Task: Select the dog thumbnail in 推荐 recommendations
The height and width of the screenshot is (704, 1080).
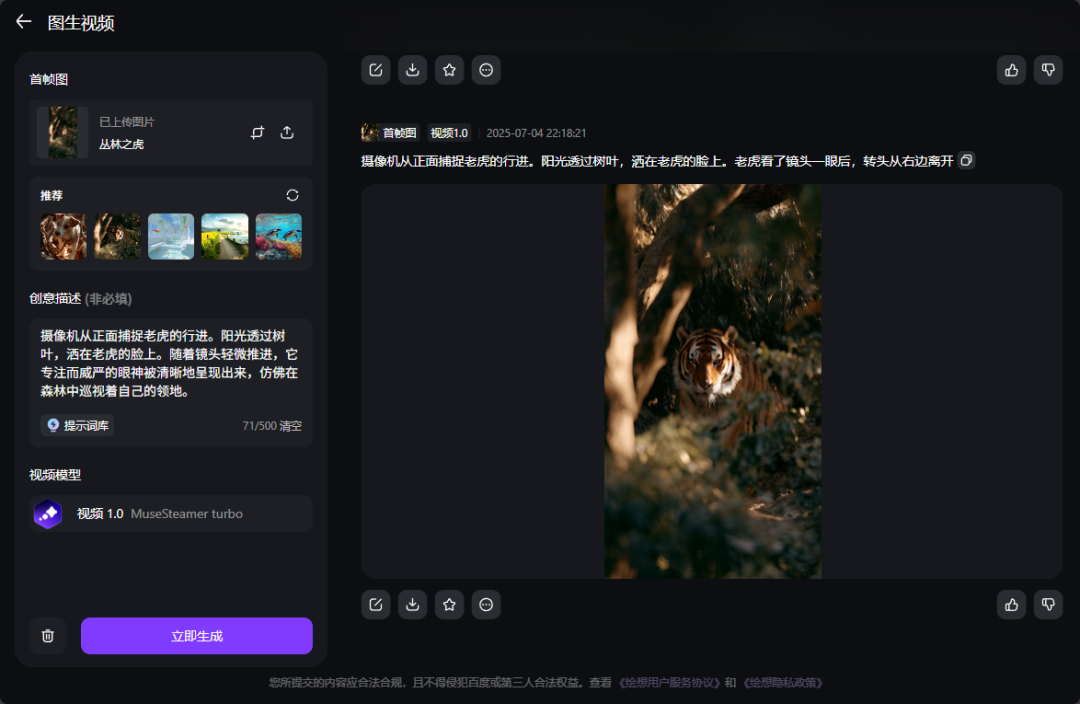Action: (63, 236)
